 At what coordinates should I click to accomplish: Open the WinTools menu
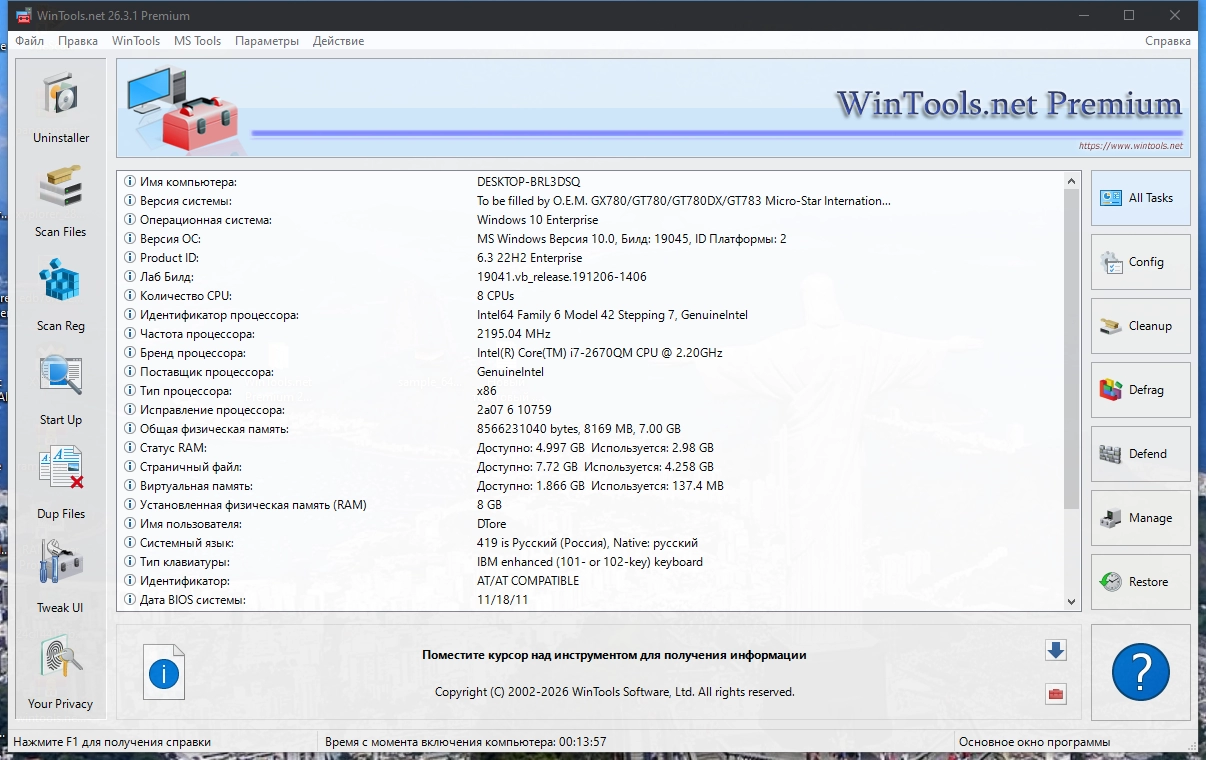(x=136, y=41)
